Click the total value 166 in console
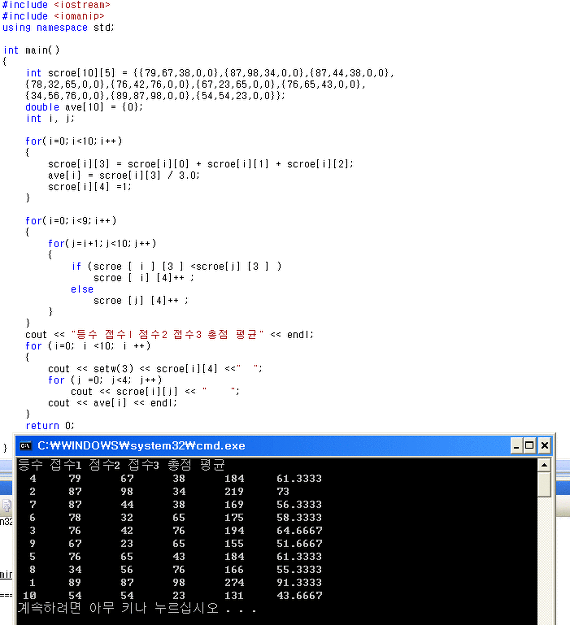 coord(234,570)
